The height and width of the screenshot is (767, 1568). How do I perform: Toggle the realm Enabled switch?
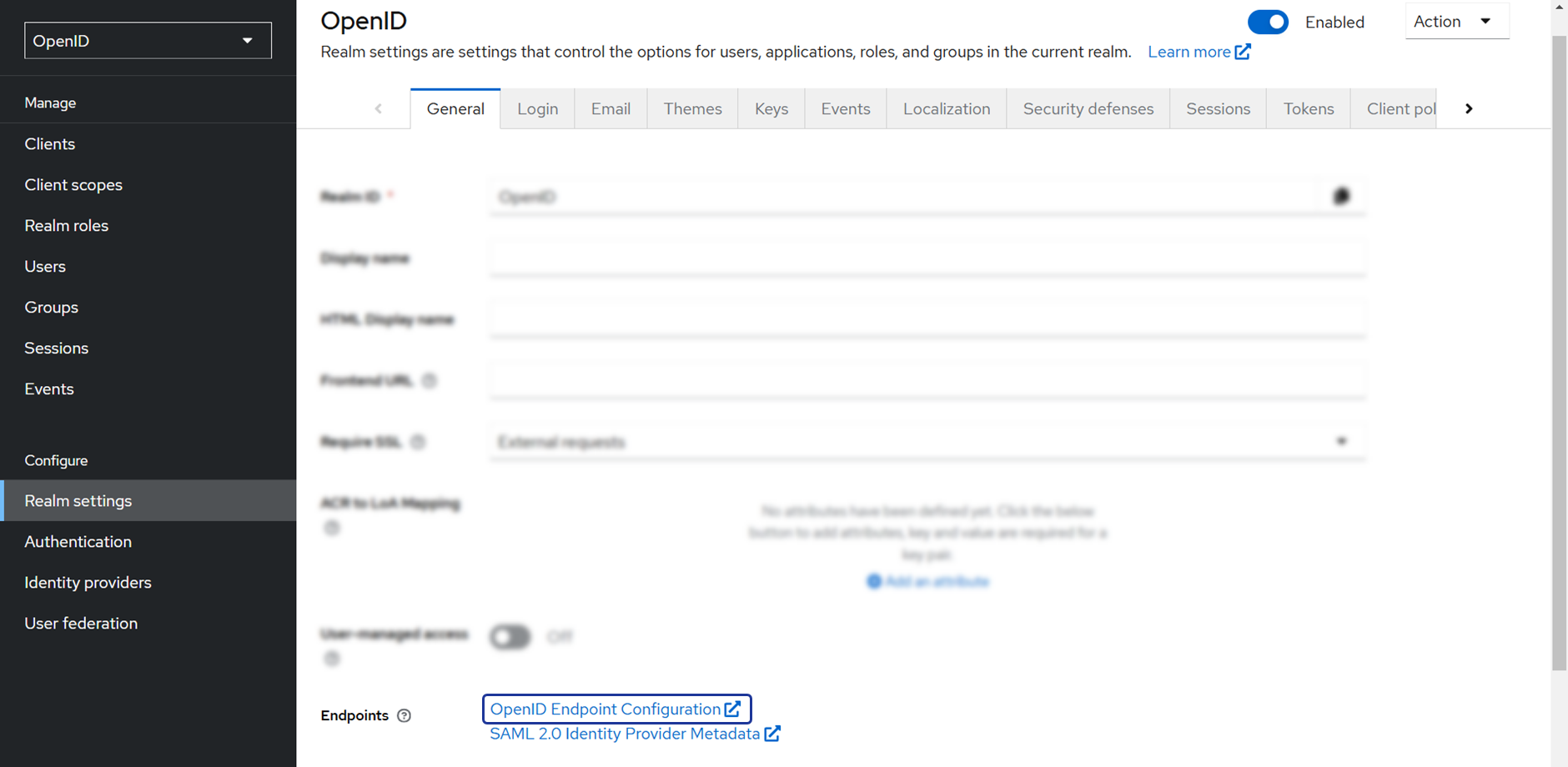pos(1268,23)
